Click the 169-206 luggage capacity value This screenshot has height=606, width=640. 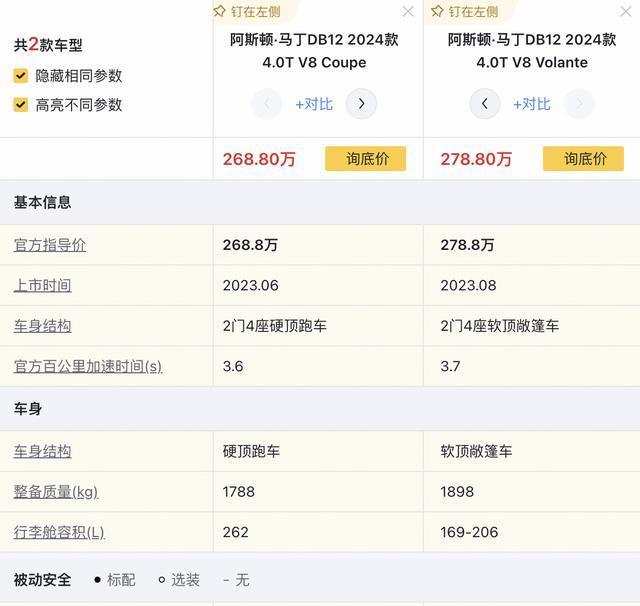point(469,532)
